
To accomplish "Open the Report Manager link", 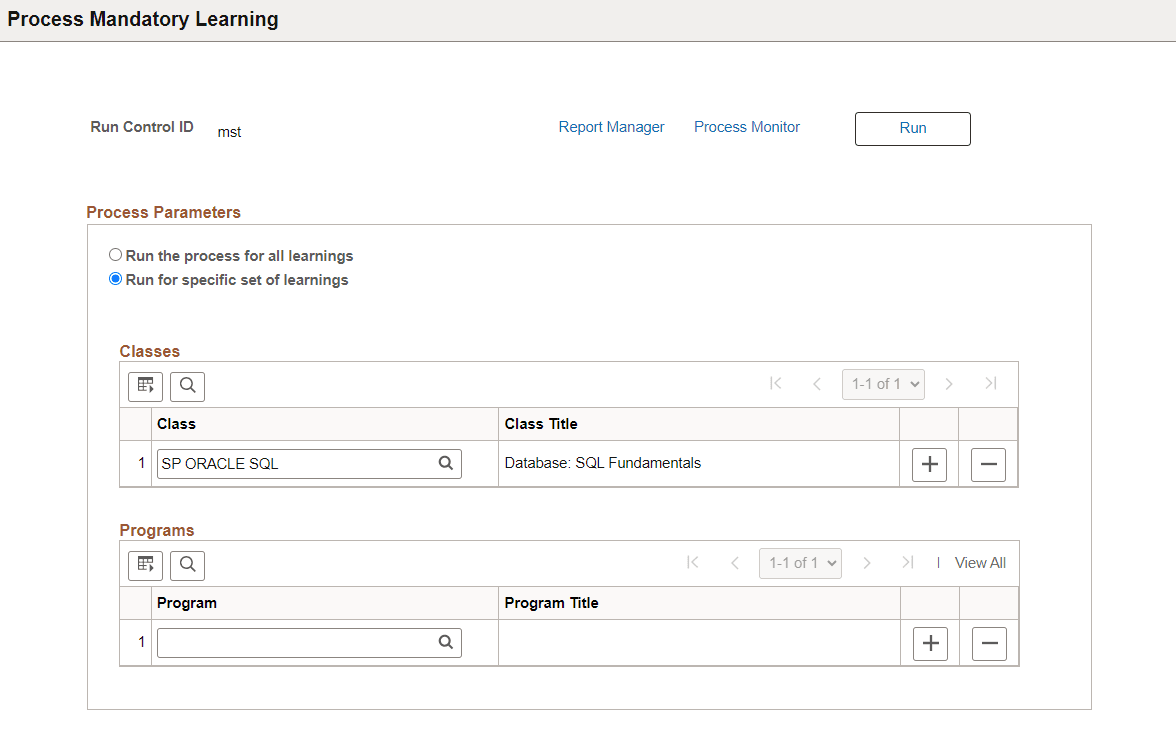I will [x=611, y=127].
